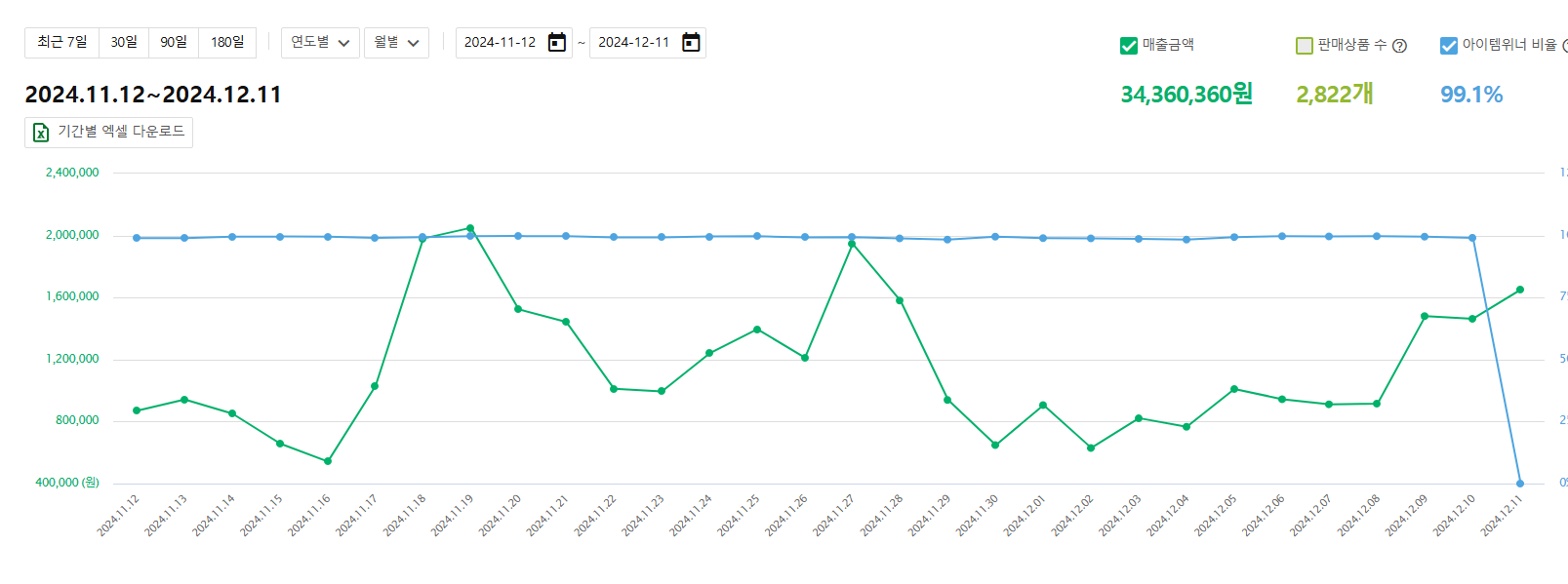Open the start date calendar icon
Screen dimensions: 1568x584
click(557, 43)
